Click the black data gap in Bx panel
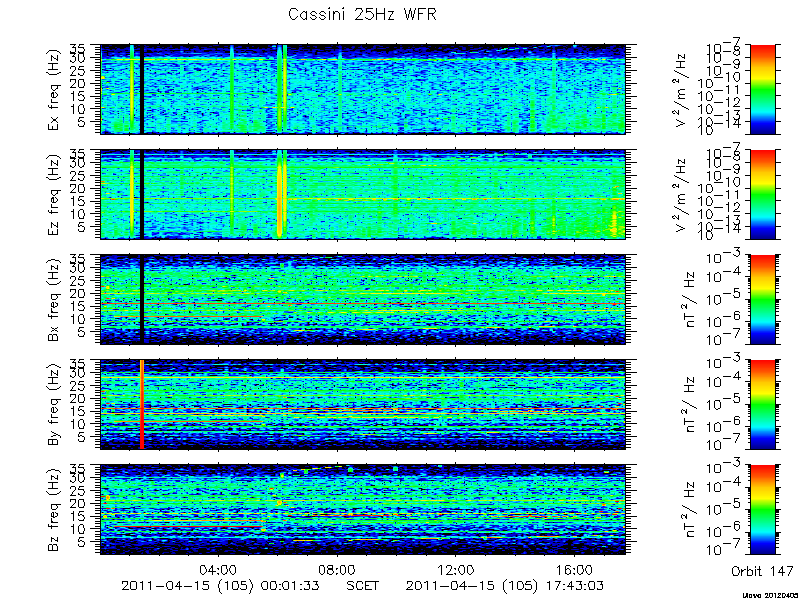The width and height of the screenshot is (800, 600). [x=142, y=299]
